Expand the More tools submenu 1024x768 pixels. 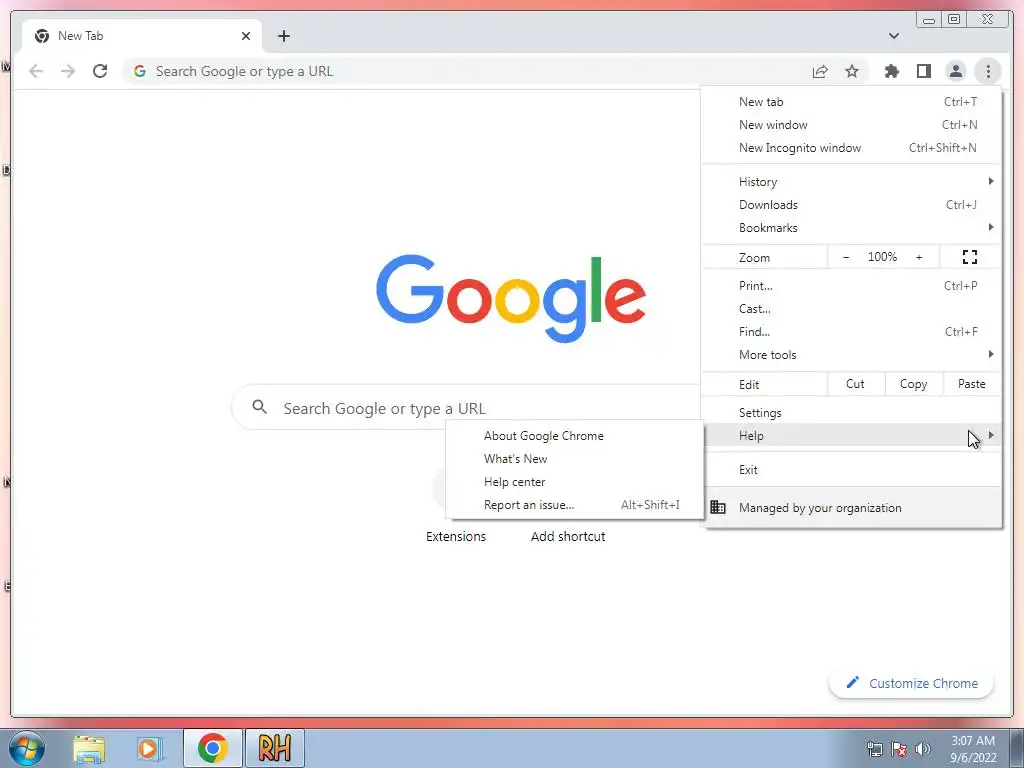852,355
